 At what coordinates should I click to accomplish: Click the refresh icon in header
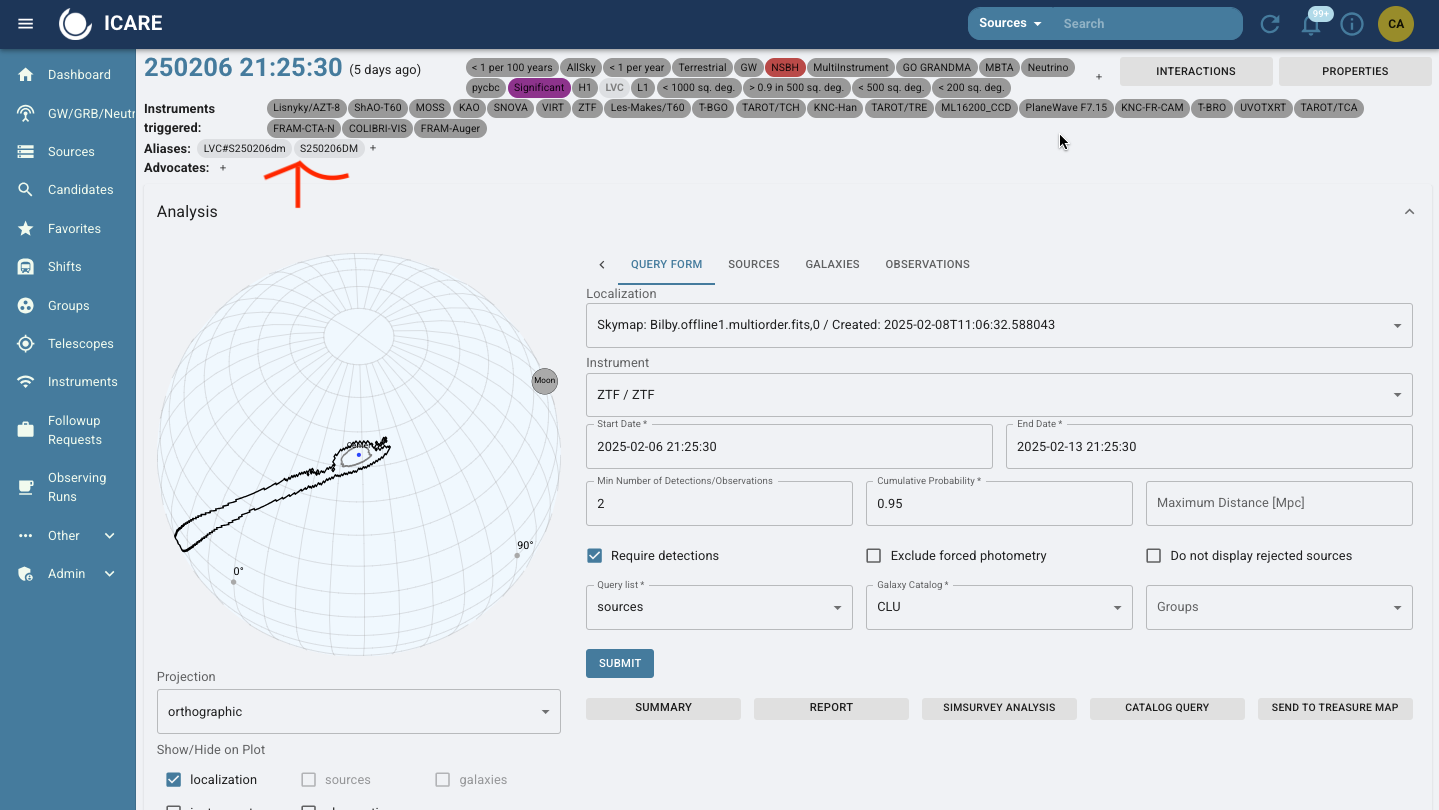tap(1270, 24)
